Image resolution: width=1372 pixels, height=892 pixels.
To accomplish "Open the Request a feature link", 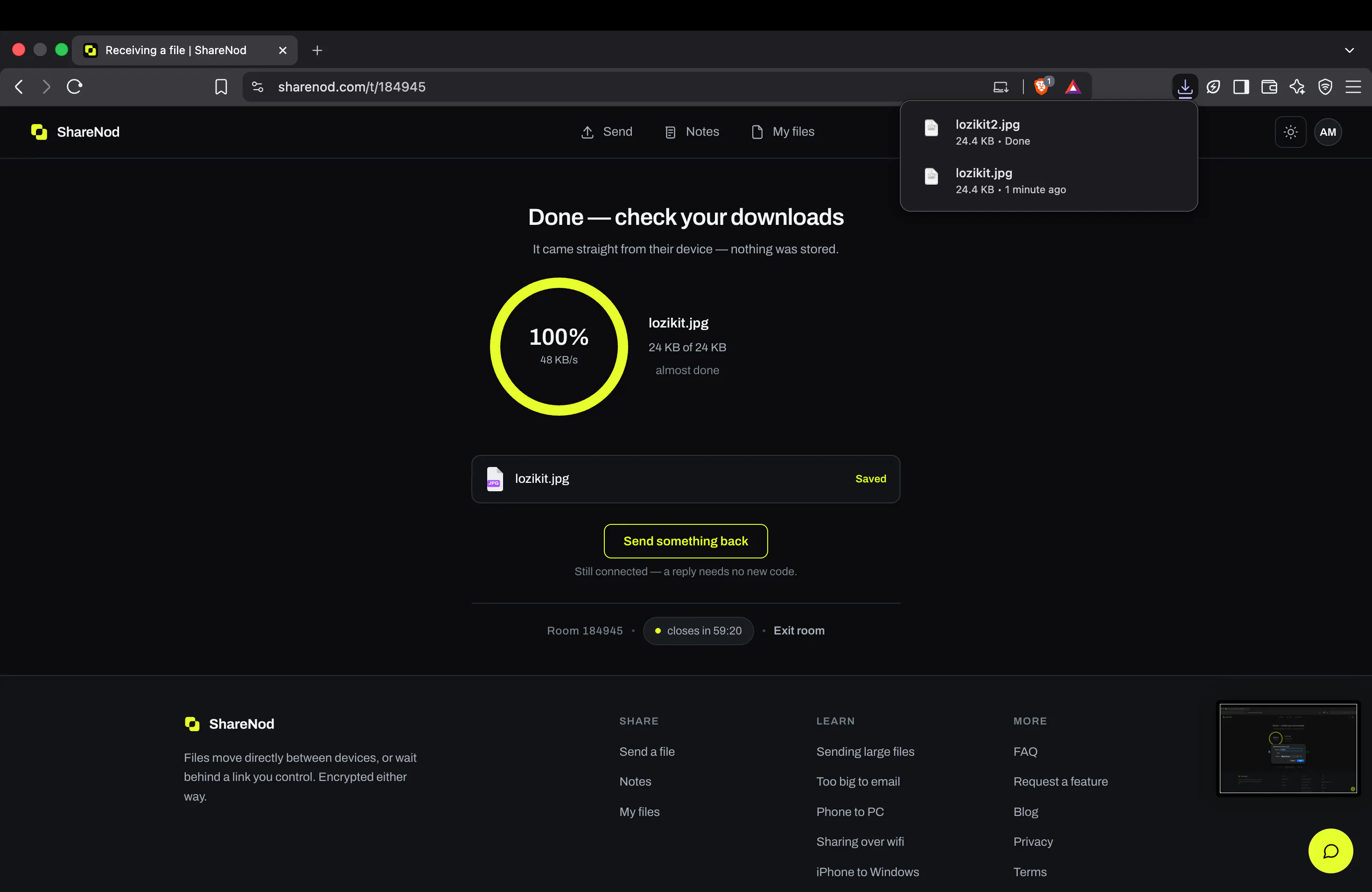I will (1060, 781).
